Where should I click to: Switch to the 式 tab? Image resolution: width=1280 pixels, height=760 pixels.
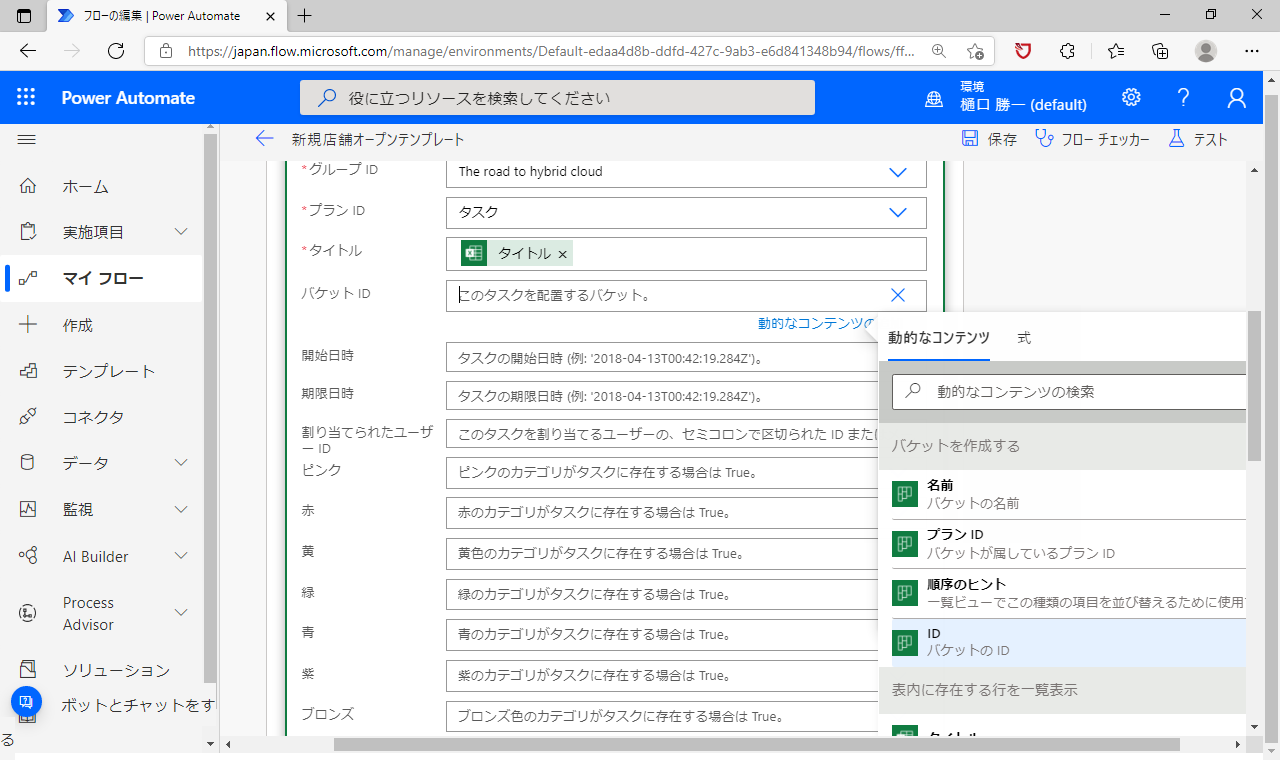pos(1024,338)
